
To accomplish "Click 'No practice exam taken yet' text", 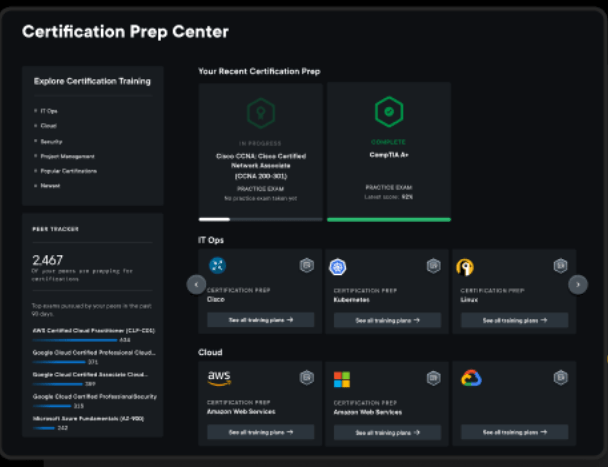I will pyautogui.click(x=261, y=199).
